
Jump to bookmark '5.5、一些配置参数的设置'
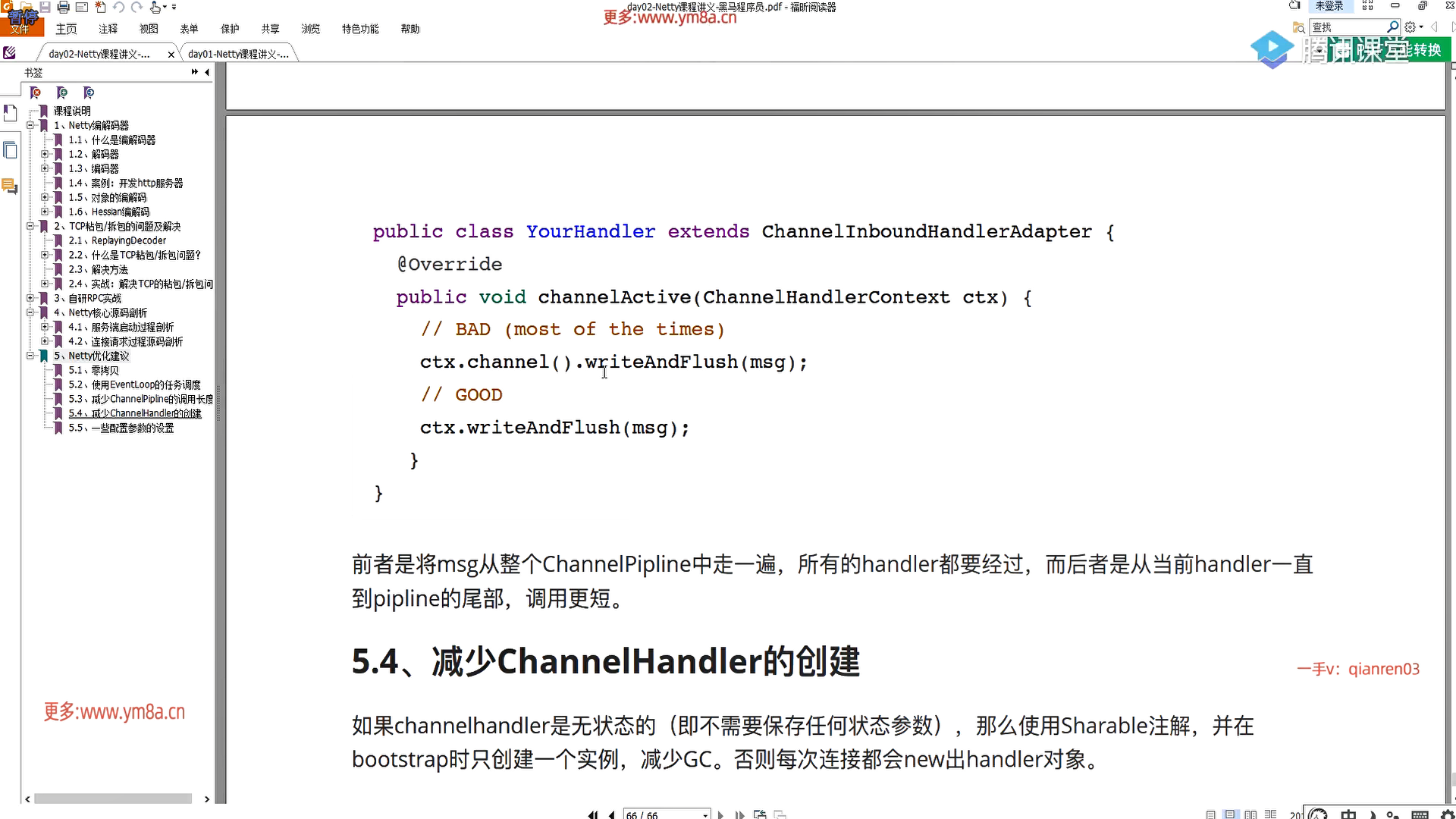click(121, 428)
